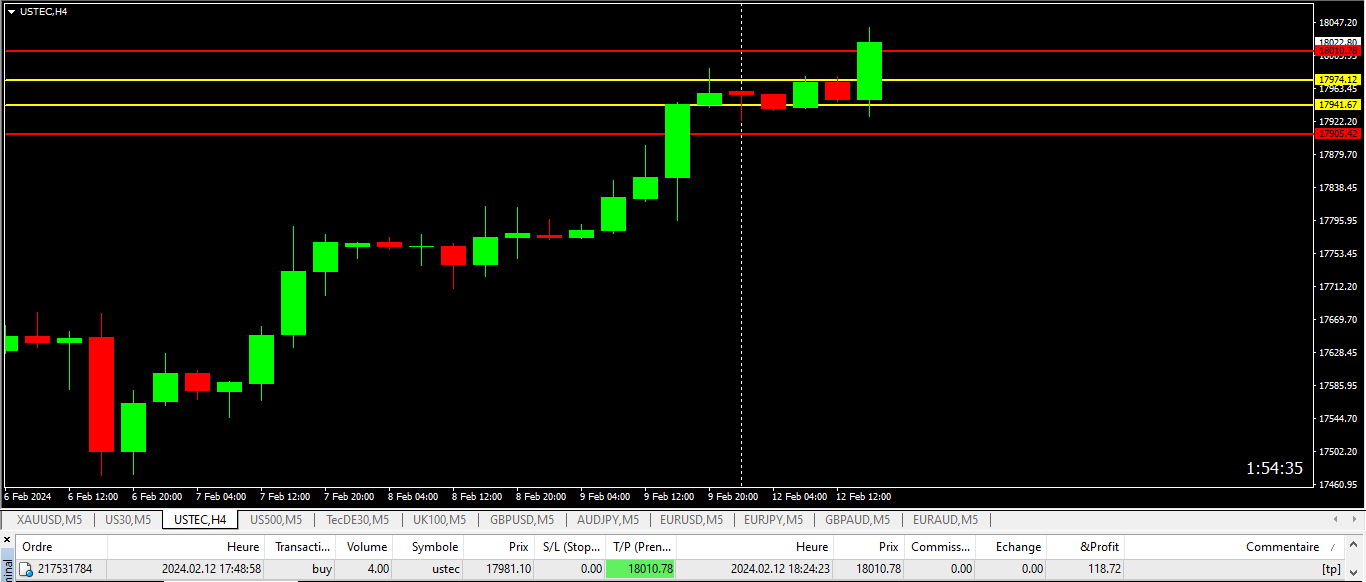
Task: Click the open price 17981.10
Action: (x=510, y=569)
